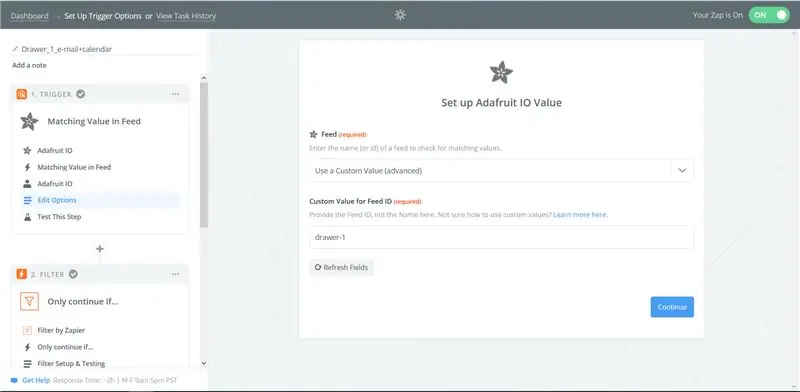Viewport: 800px width, 392px height.
Task: Click the orange Filter step icon
Action: pyautogui.click(x=21, y=274)
